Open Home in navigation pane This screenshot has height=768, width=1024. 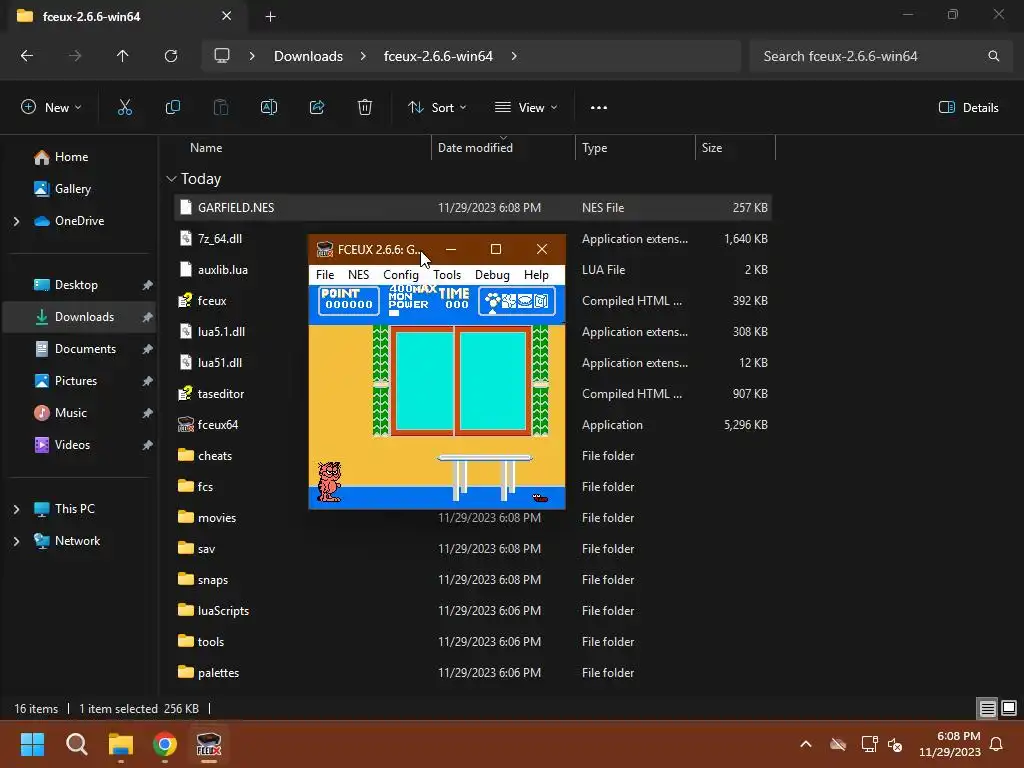(72, 157)
